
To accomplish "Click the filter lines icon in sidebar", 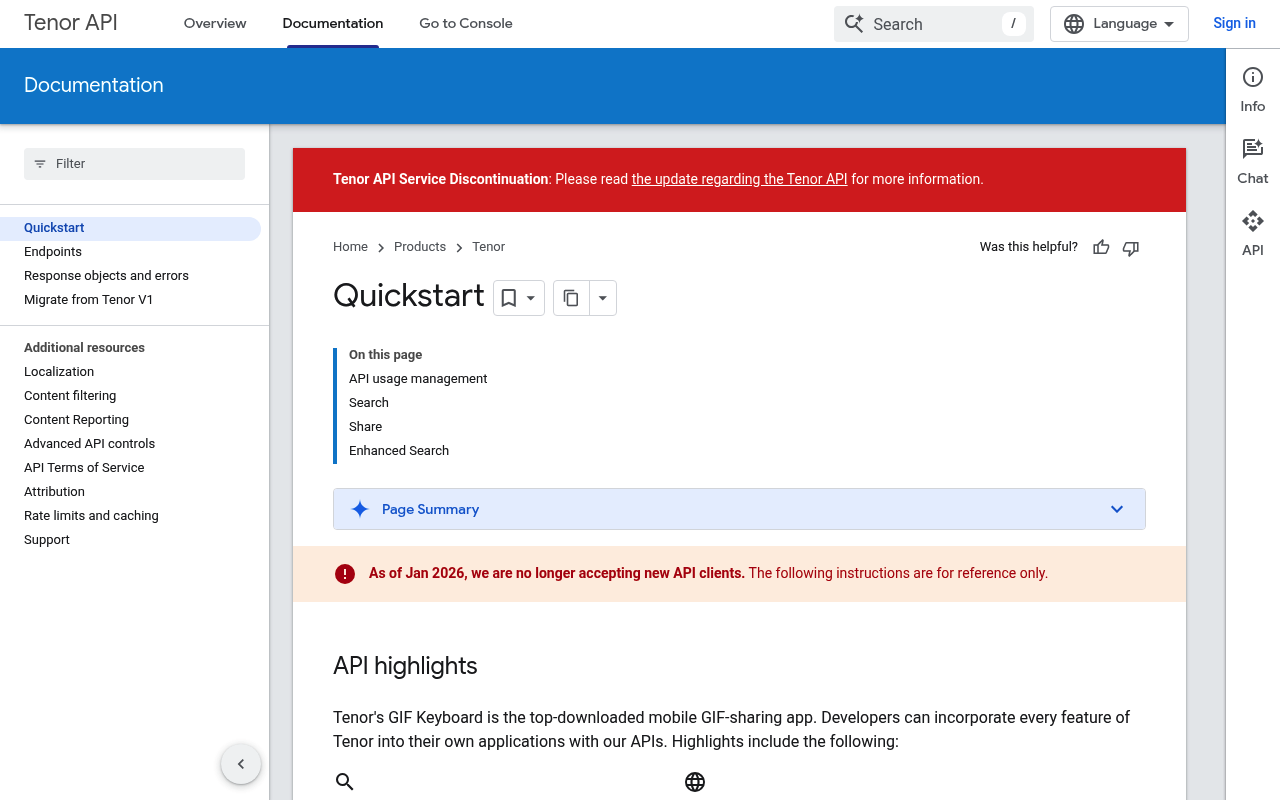I will pyautogui.click(x=40, y=164).
